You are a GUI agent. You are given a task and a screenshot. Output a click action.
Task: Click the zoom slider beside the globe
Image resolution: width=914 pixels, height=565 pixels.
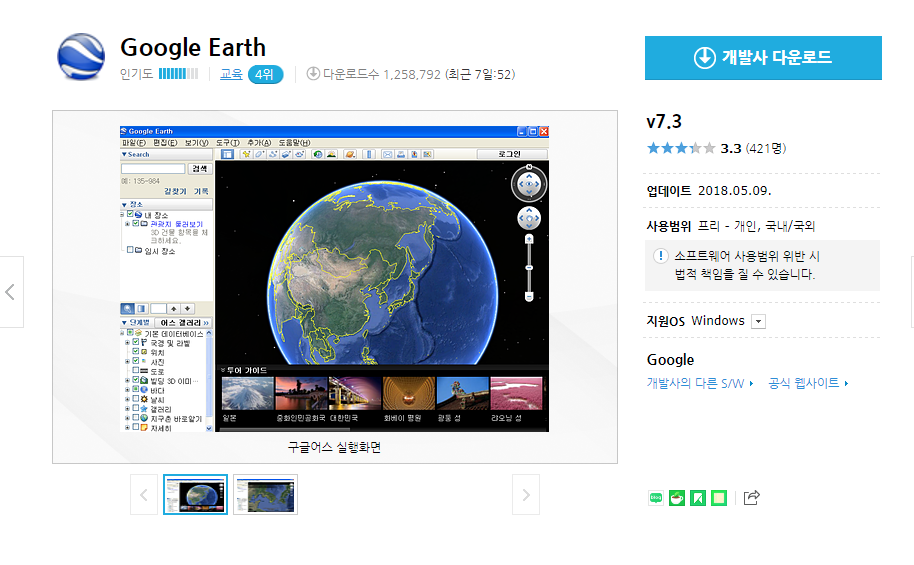(529, 268)
